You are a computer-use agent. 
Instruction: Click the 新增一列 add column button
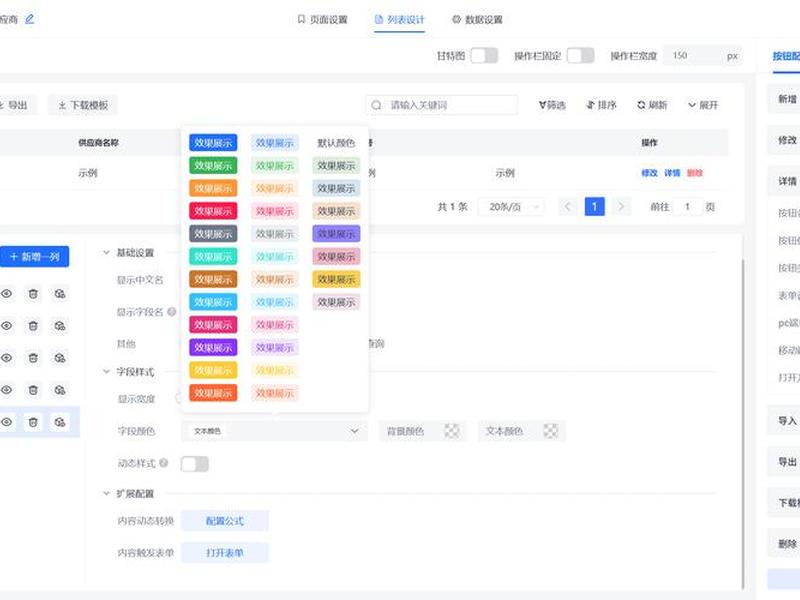(x=35, y=257)
